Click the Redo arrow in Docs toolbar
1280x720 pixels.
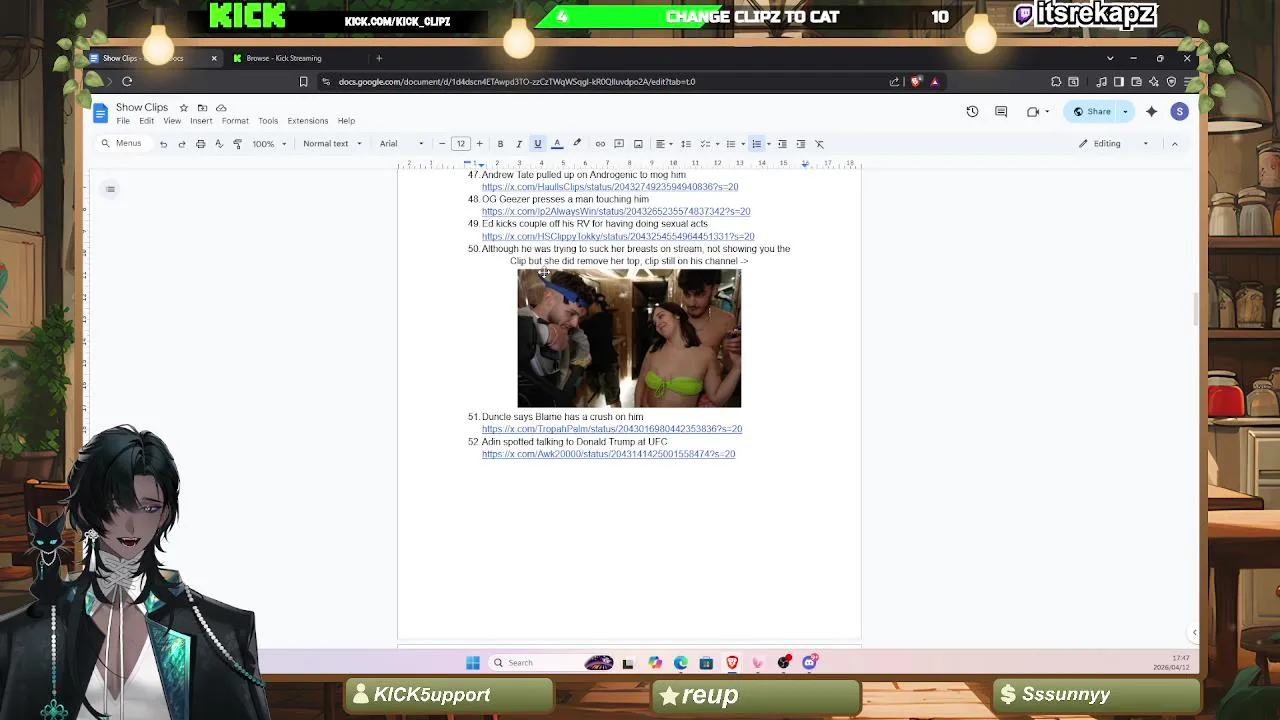click(x=181, y=144)
